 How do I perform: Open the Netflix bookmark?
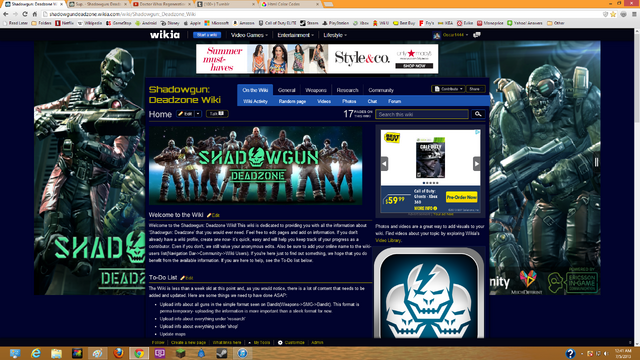(x=64, y=23)
